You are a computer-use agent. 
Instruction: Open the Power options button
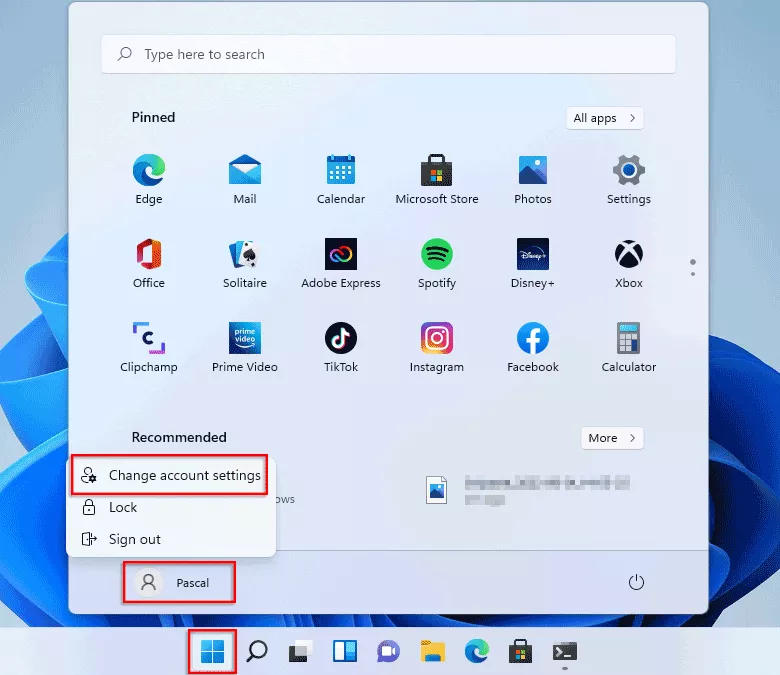pos(635,582)
